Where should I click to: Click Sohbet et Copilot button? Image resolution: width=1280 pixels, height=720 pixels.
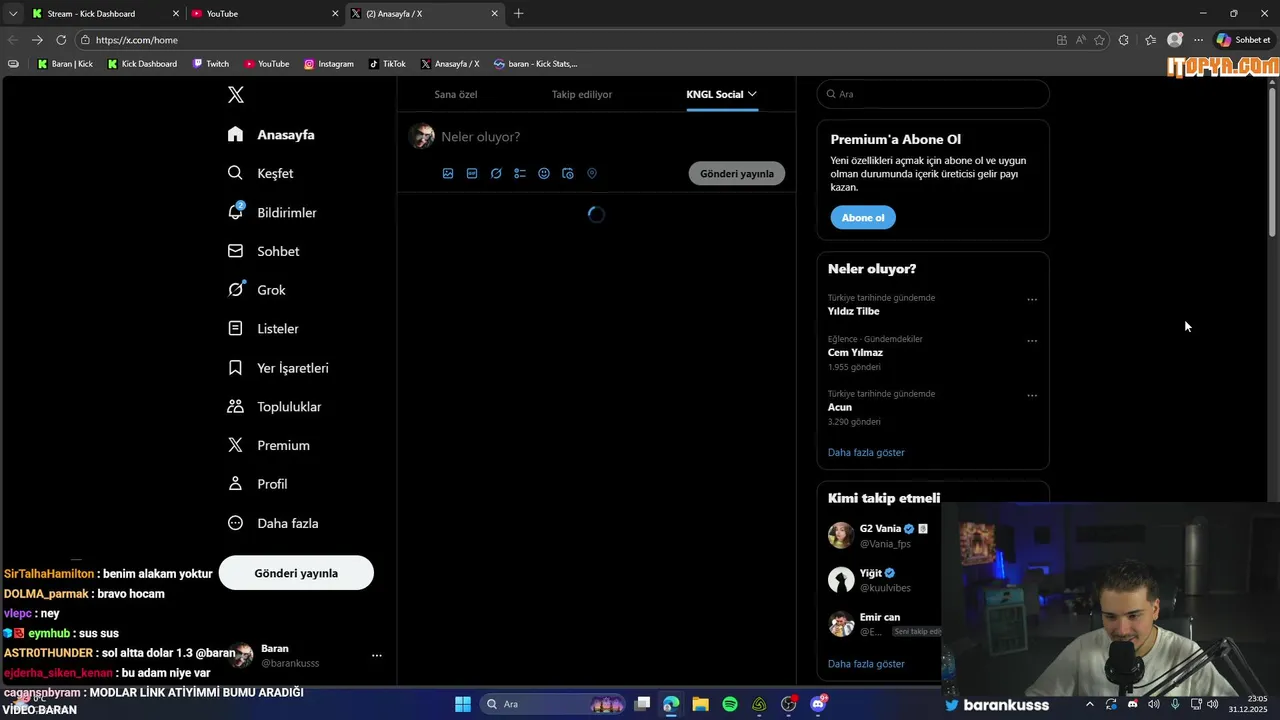[1244, 40]
